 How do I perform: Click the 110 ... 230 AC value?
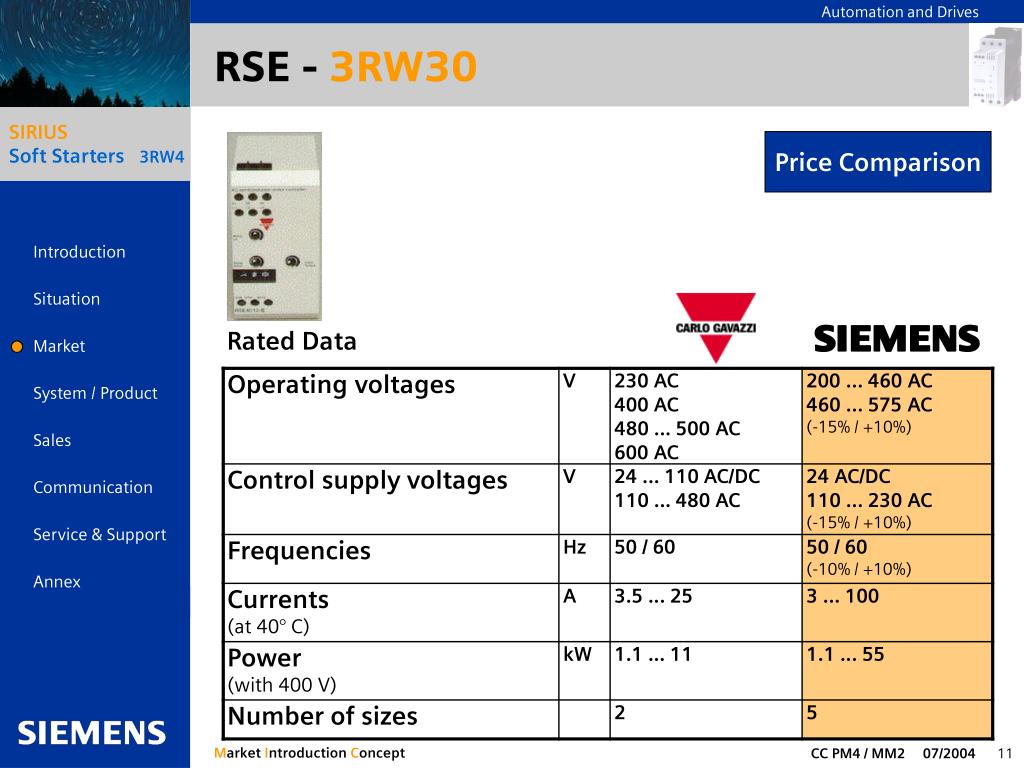pos(869,500)
